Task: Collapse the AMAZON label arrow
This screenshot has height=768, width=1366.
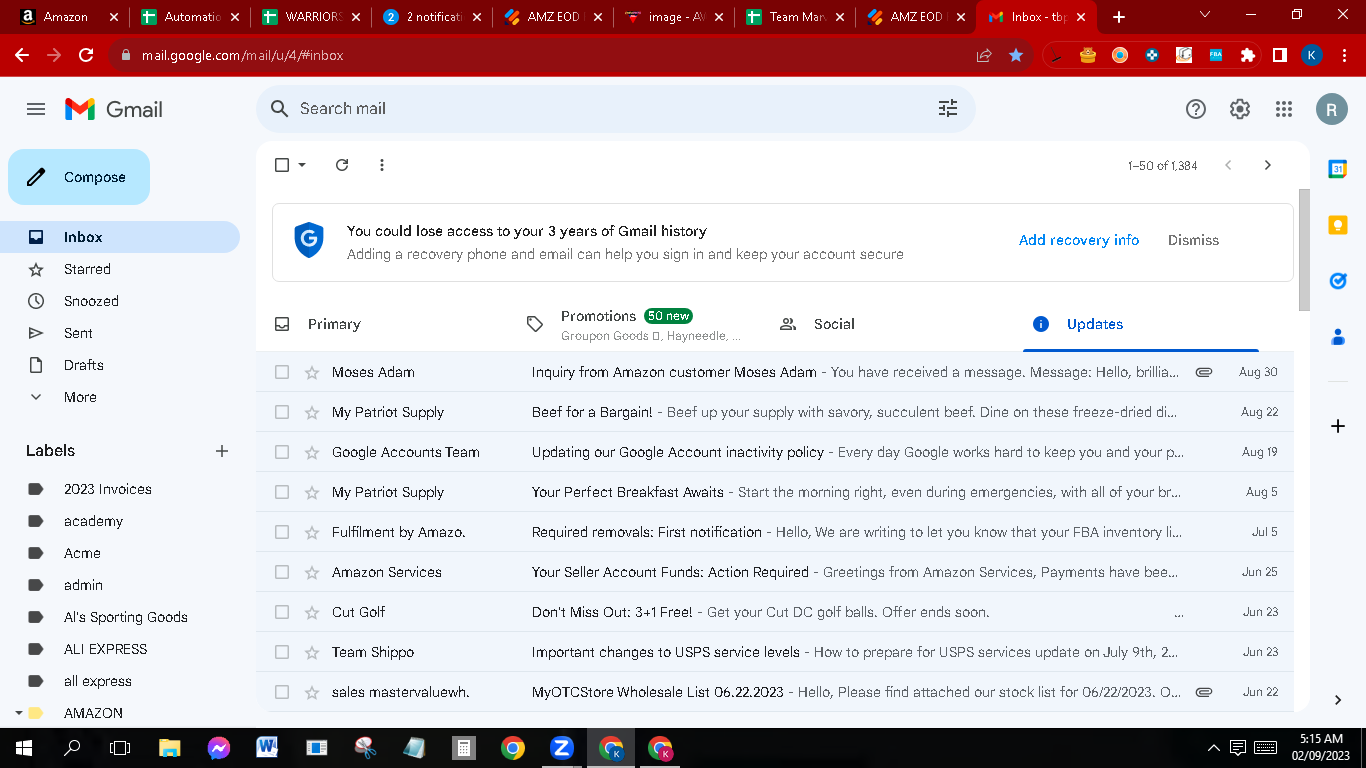Action: point(18,713)
